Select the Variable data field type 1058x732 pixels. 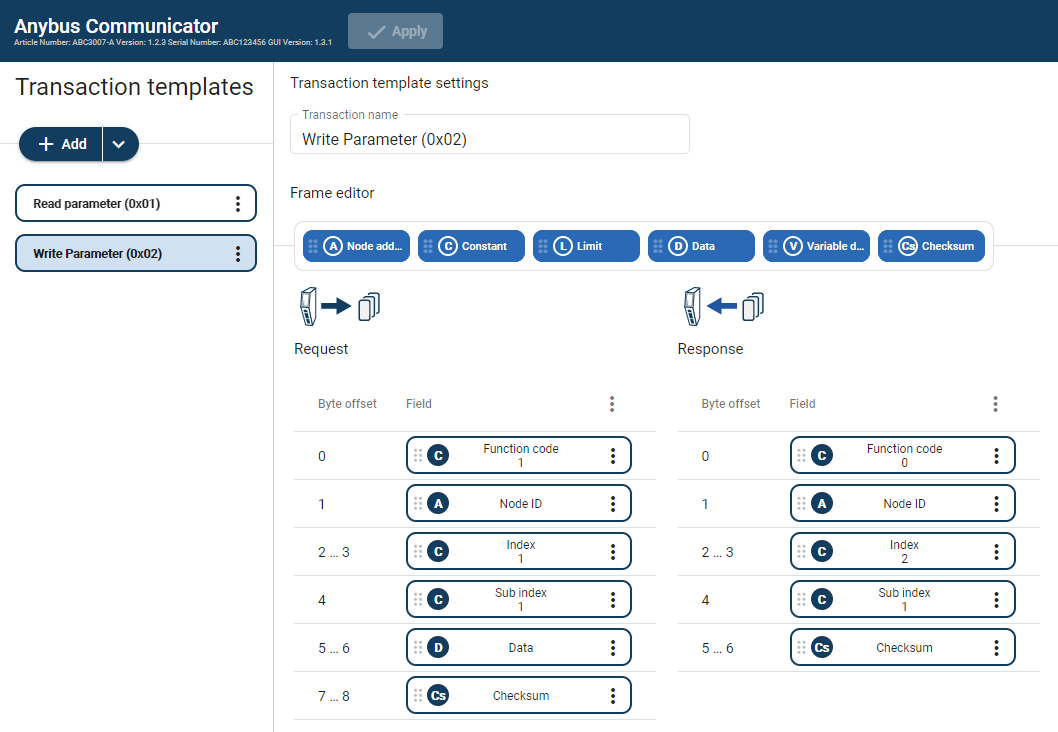click(816, 245)
